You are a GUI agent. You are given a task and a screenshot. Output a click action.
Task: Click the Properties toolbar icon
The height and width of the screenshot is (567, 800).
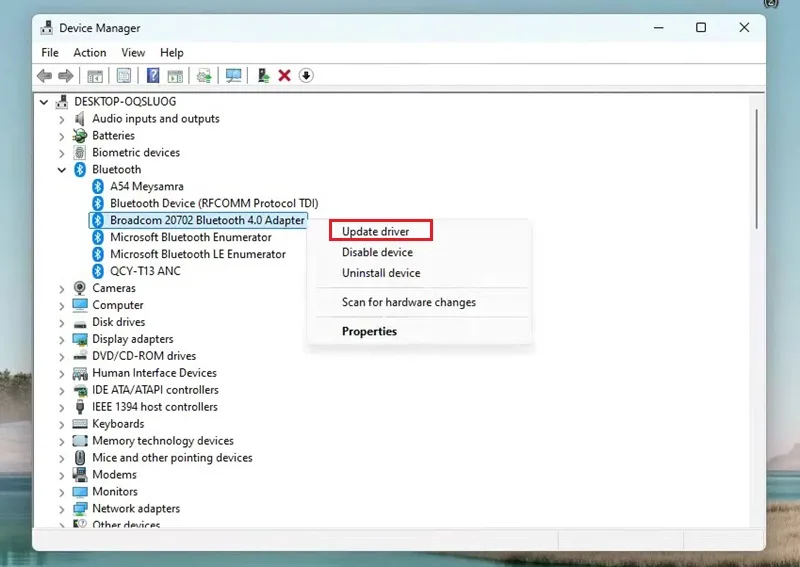[124, 76]
